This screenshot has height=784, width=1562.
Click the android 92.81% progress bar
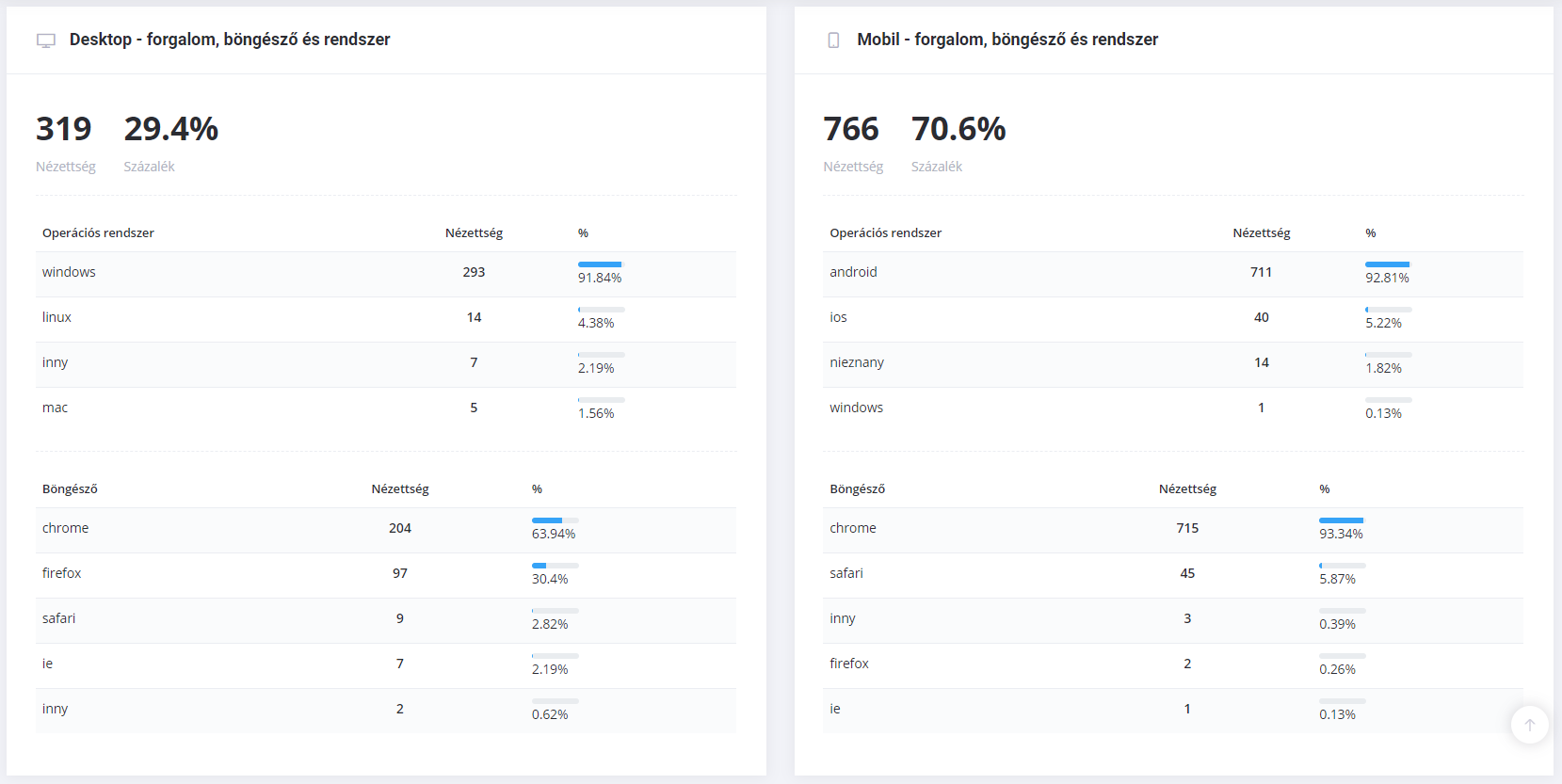[x=1388, y=264]
